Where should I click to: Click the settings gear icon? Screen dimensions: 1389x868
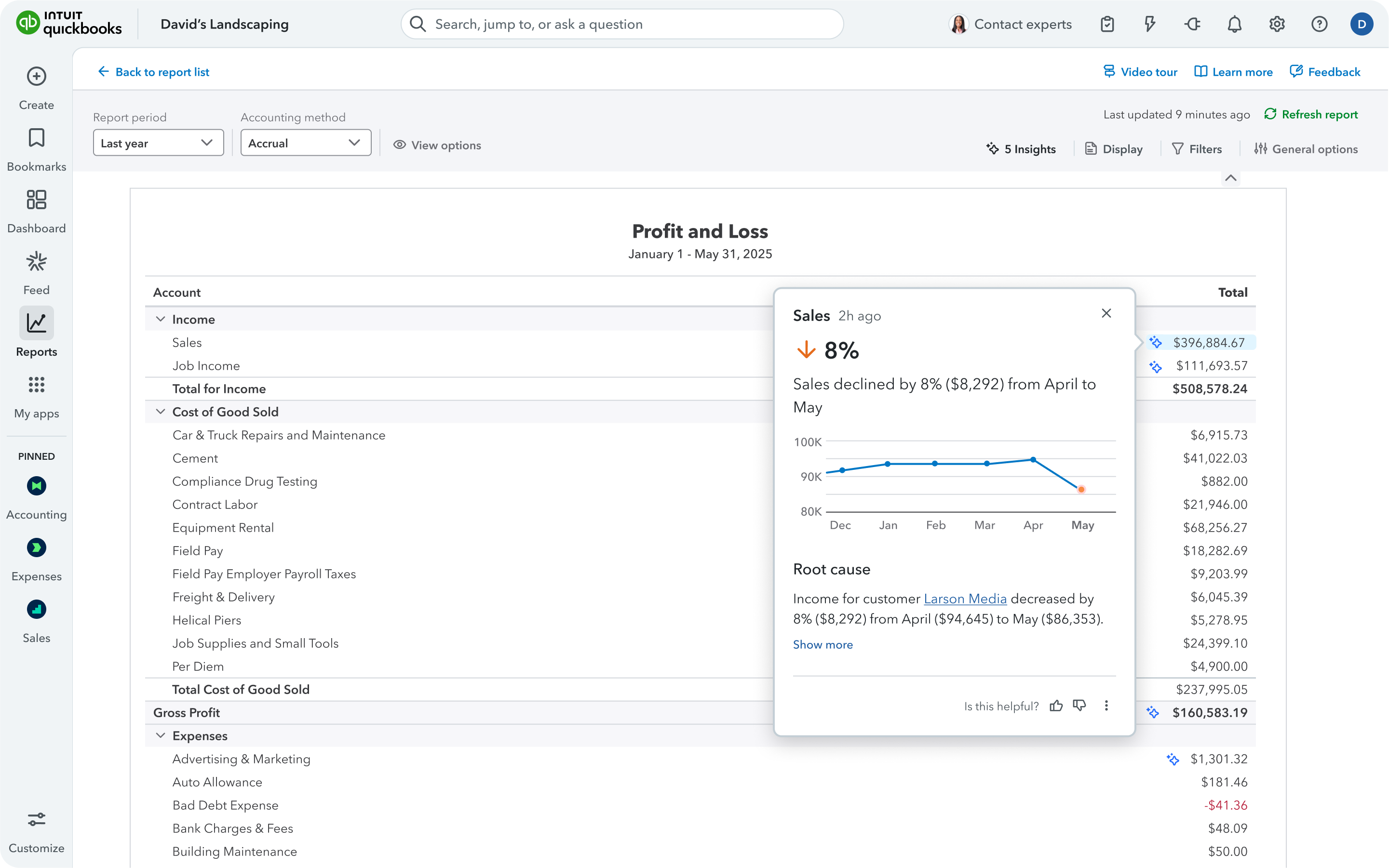pos(1277,24)
